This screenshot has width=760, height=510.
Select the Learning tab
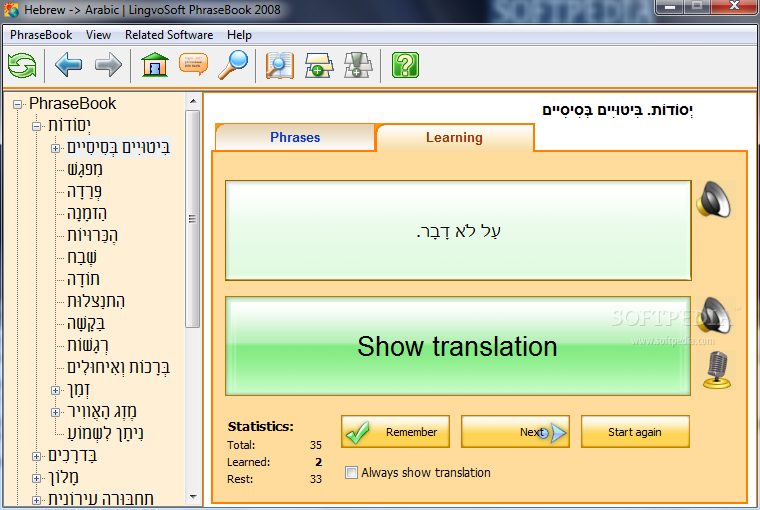pos(455,137)
